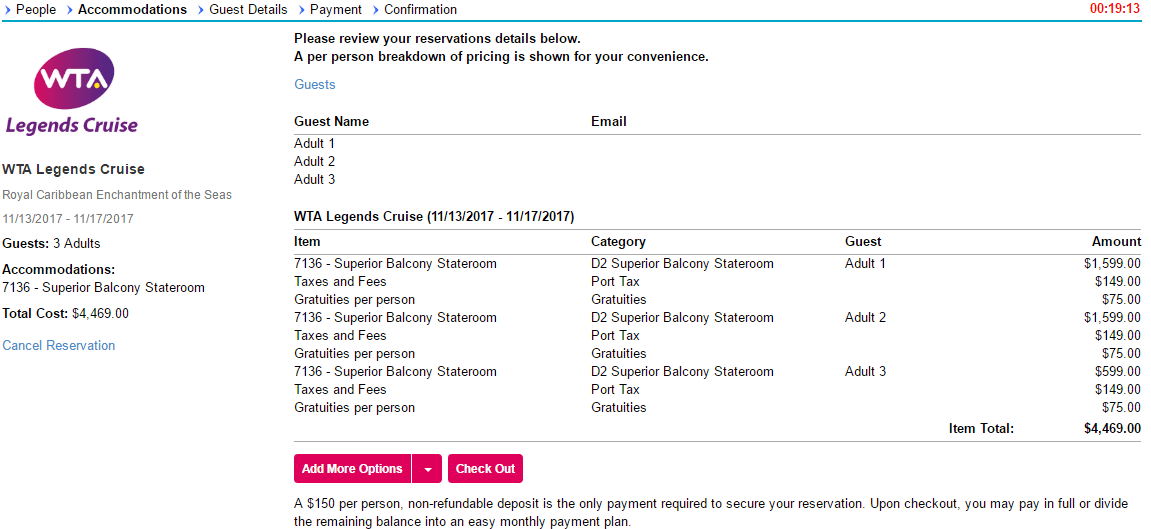Expand the Add More Options dropdown arrow
This screenshot has width=1151, height=529.
tap(427, 469)
